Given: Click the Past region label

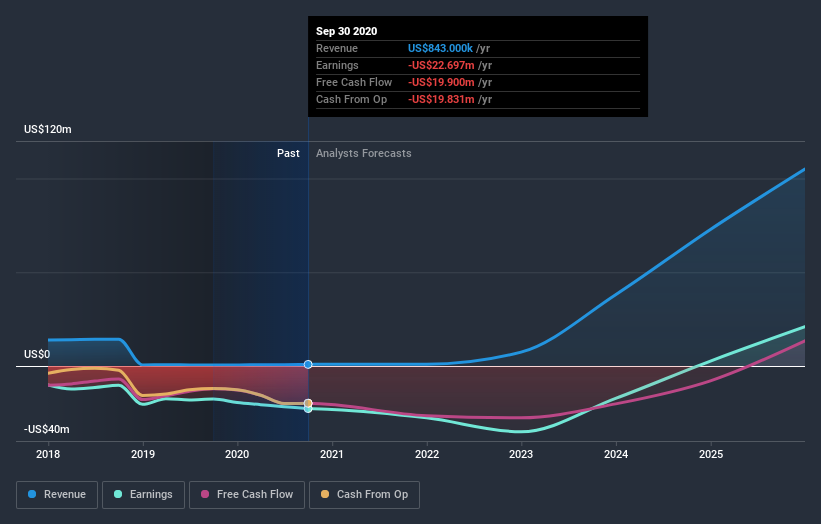Looking at the screenshot, I should 289,153.
